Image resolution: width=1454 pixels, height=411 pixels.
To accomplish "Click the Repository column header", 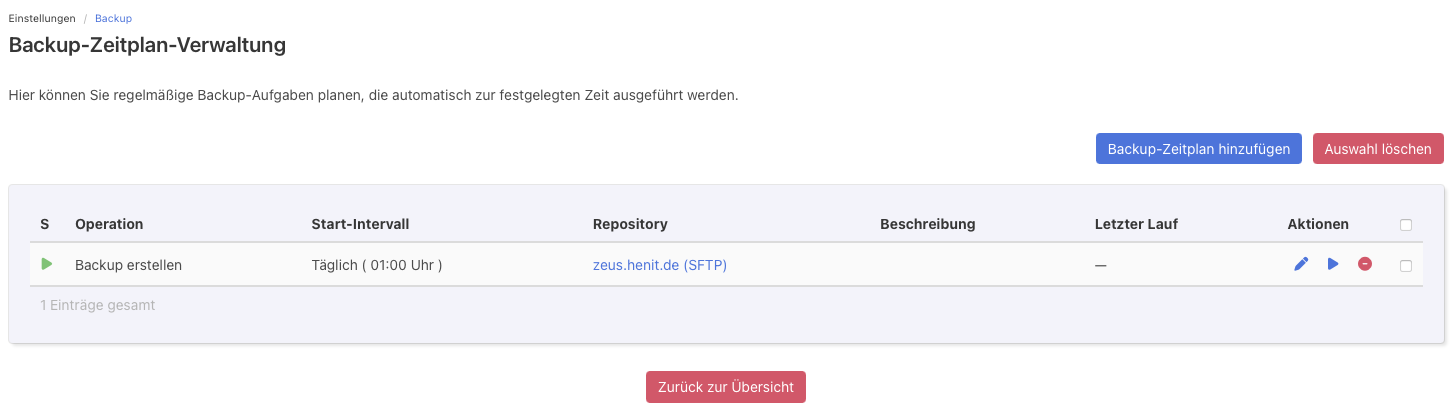I will point(630,224).
